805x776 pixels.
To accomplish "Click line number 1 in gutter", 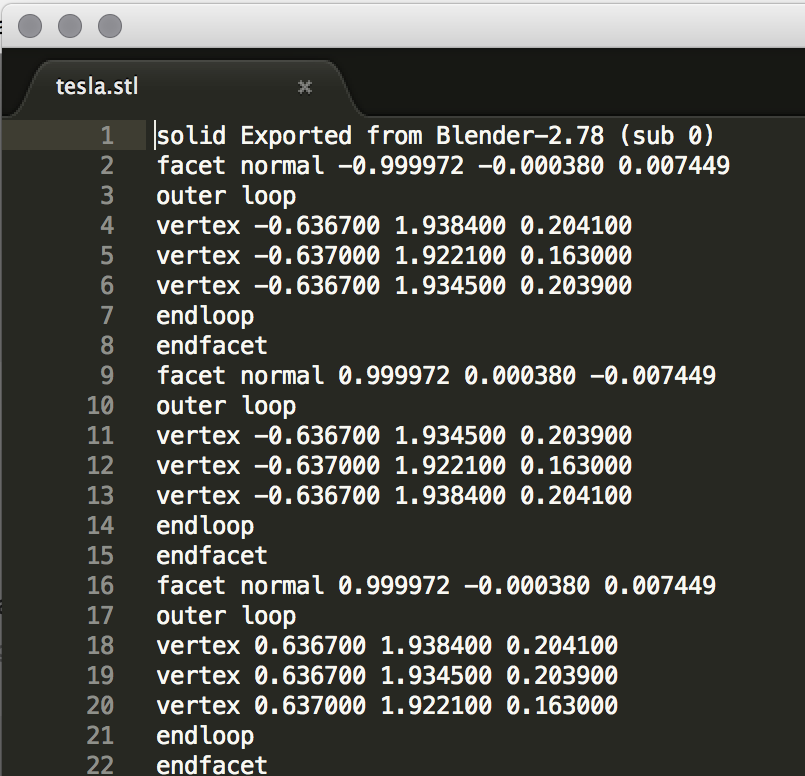I will pos(107,135).
